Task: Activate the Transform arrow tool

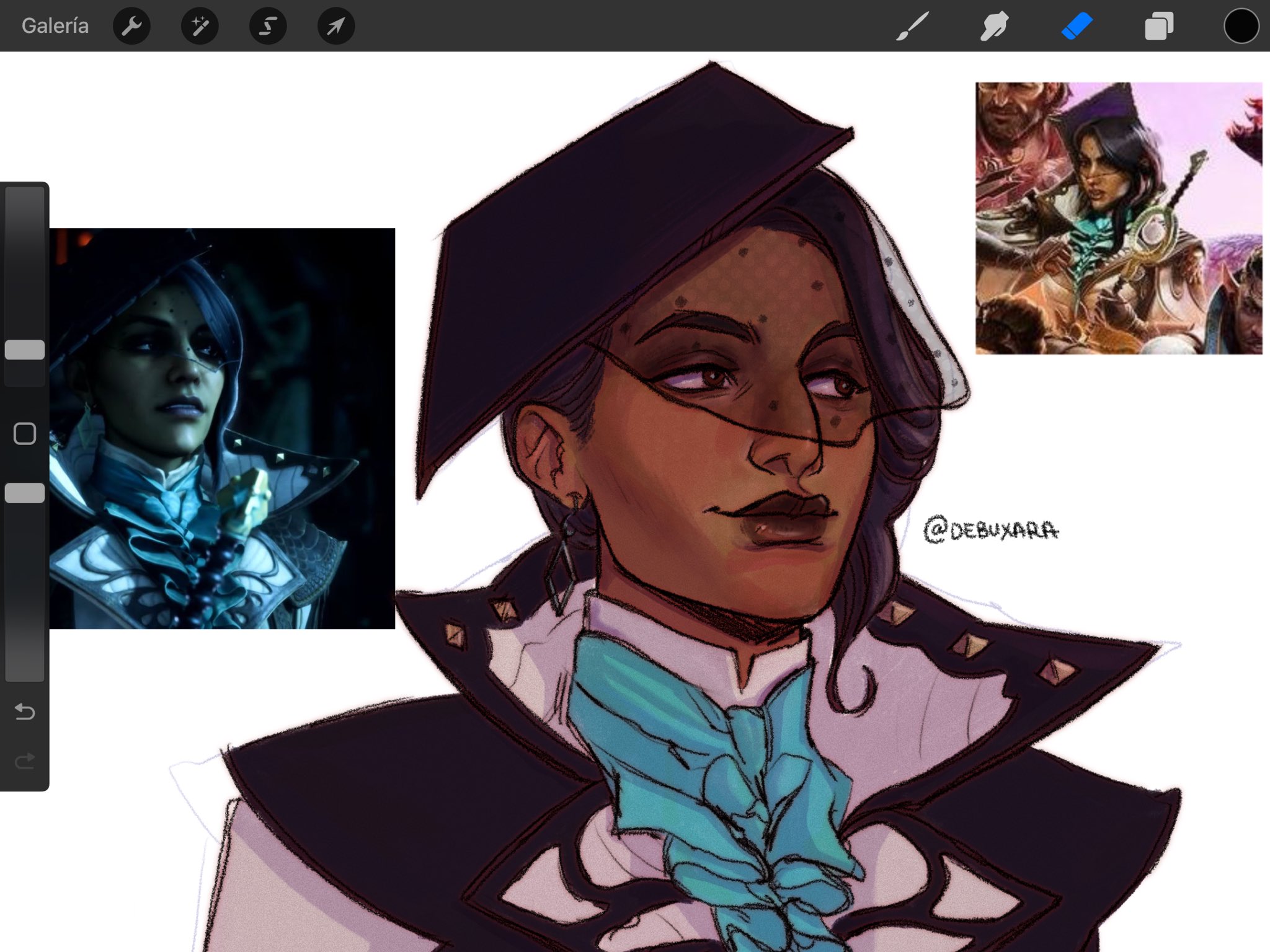Action: [x=336, y=26]
